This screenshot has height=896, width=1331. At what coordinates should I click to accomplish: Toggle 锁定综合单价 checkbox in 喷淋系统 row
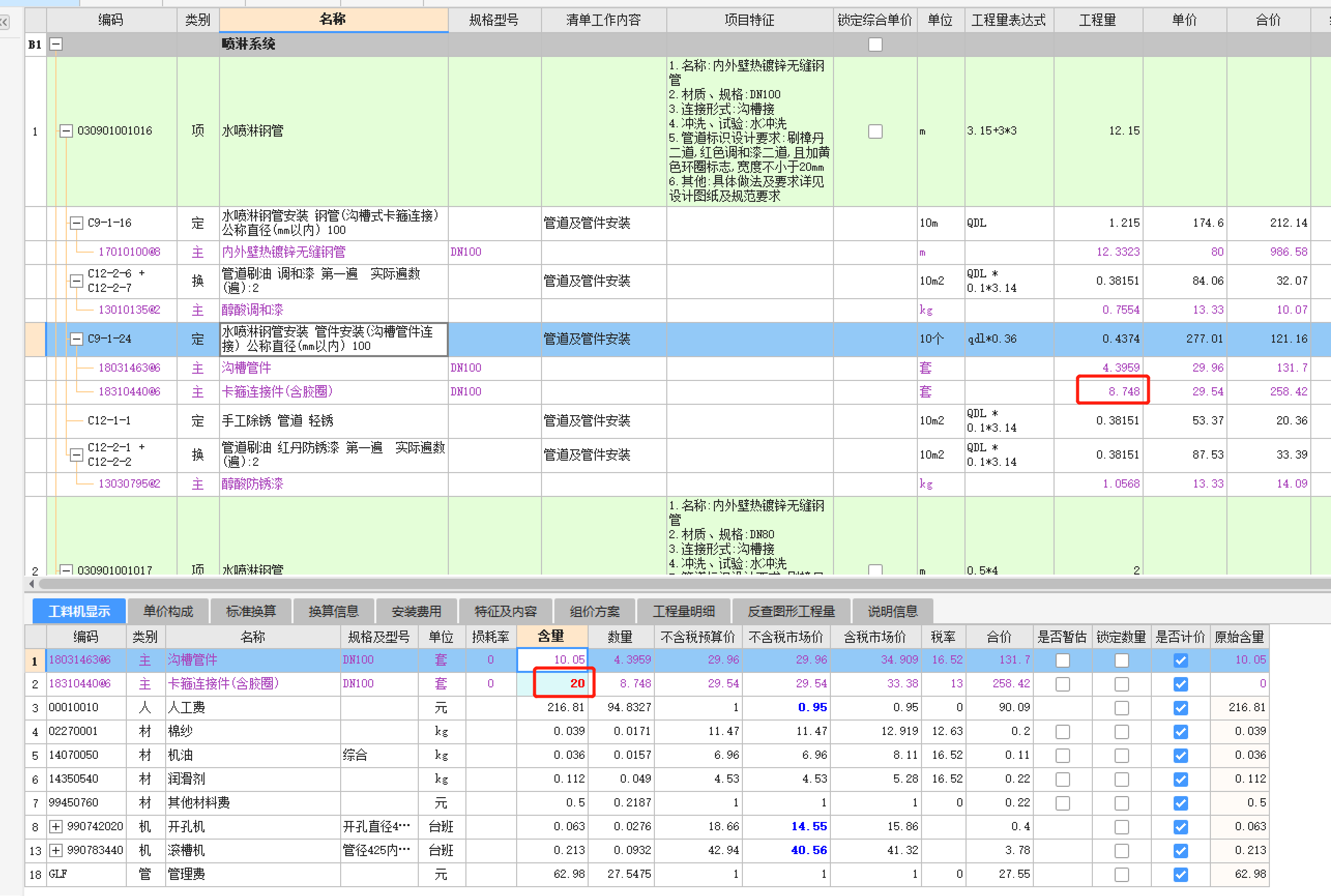[875, 44]
